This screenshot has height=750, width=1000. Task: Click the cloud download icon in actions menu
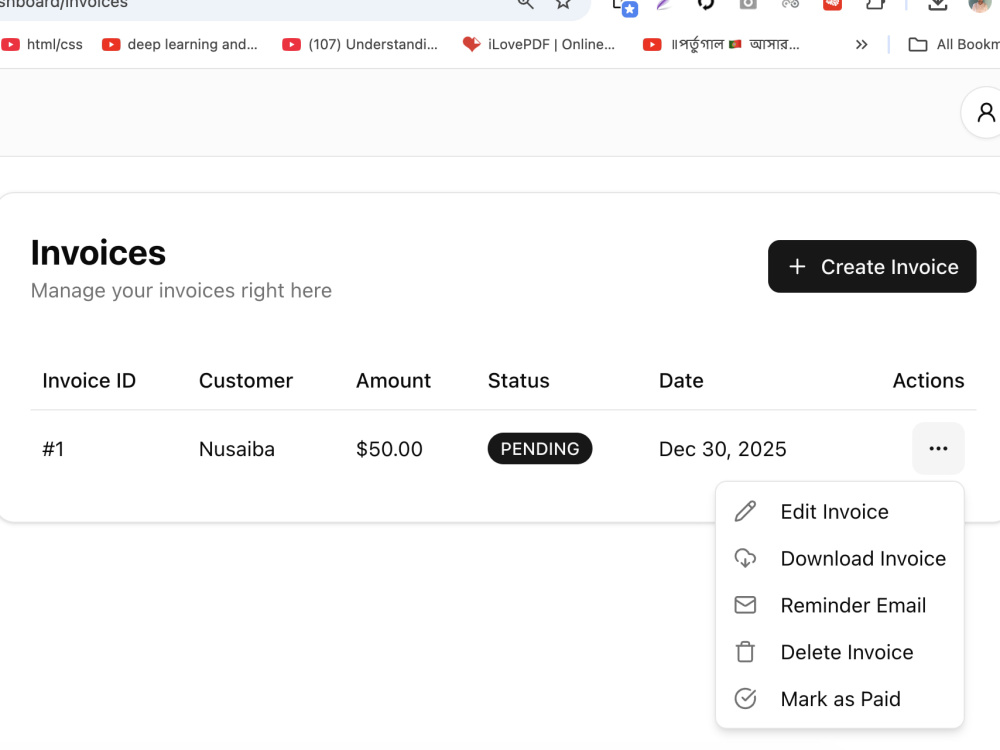click(745, 558)
